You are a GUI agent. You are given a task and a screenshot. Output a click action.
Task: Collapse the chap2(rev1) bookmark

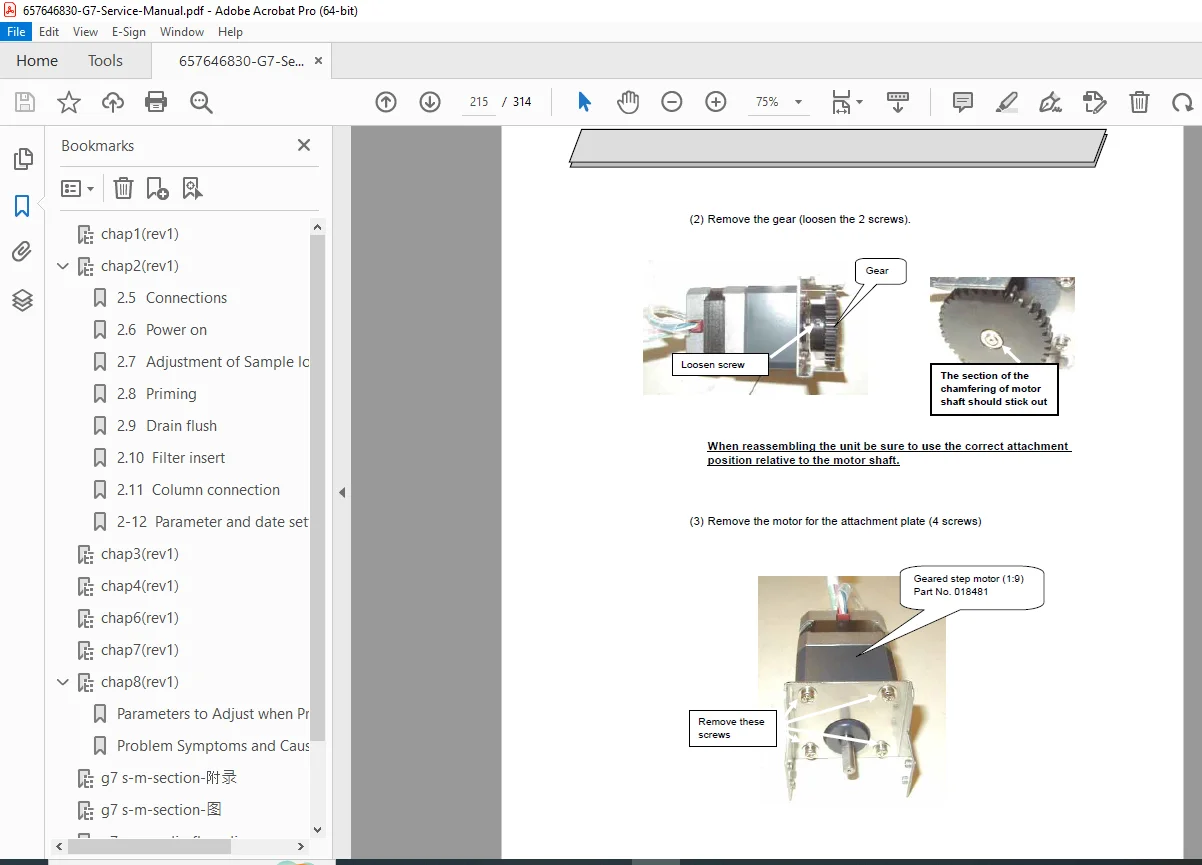63,266
